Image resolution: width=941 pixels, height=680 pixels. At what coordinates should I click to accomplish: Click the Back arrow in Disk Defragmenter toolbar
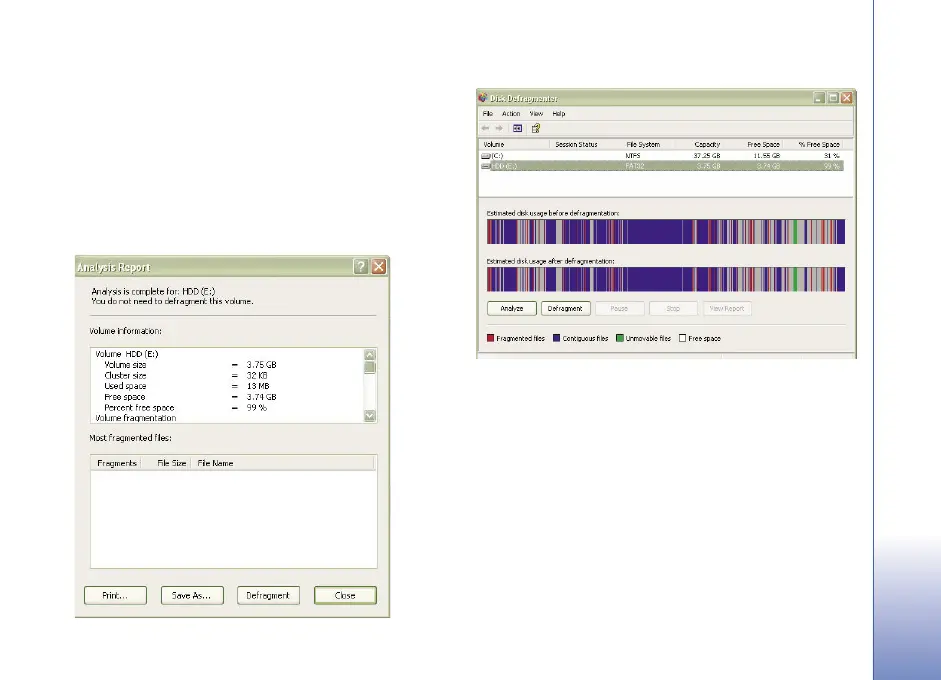pos(485,128)
